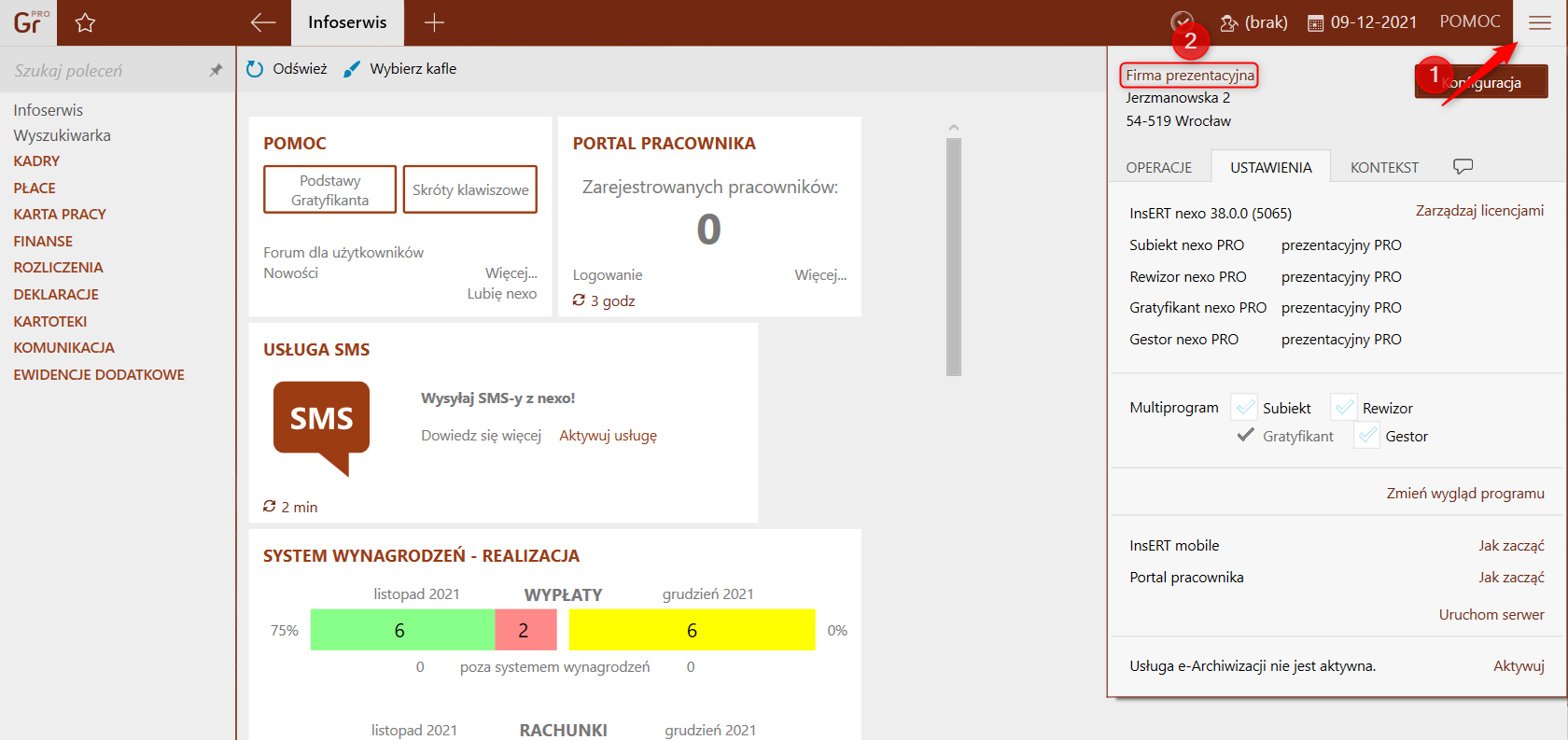Image resolution: width=1568 pixels, height=740 pixels.
Task: Select Infoserwis in the sidebar
Action: [49, 110]
